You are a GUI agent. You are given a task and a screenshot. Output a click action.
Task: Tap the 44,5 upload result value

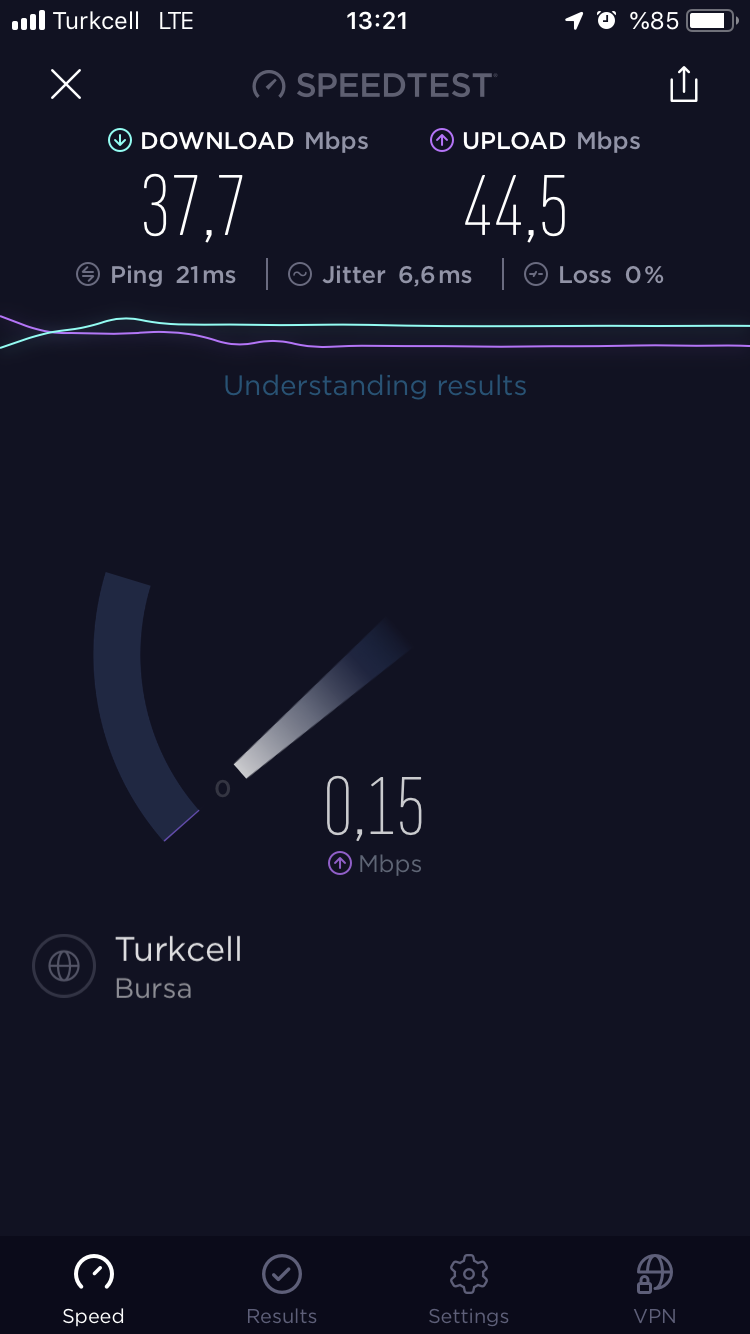(516, 206)
